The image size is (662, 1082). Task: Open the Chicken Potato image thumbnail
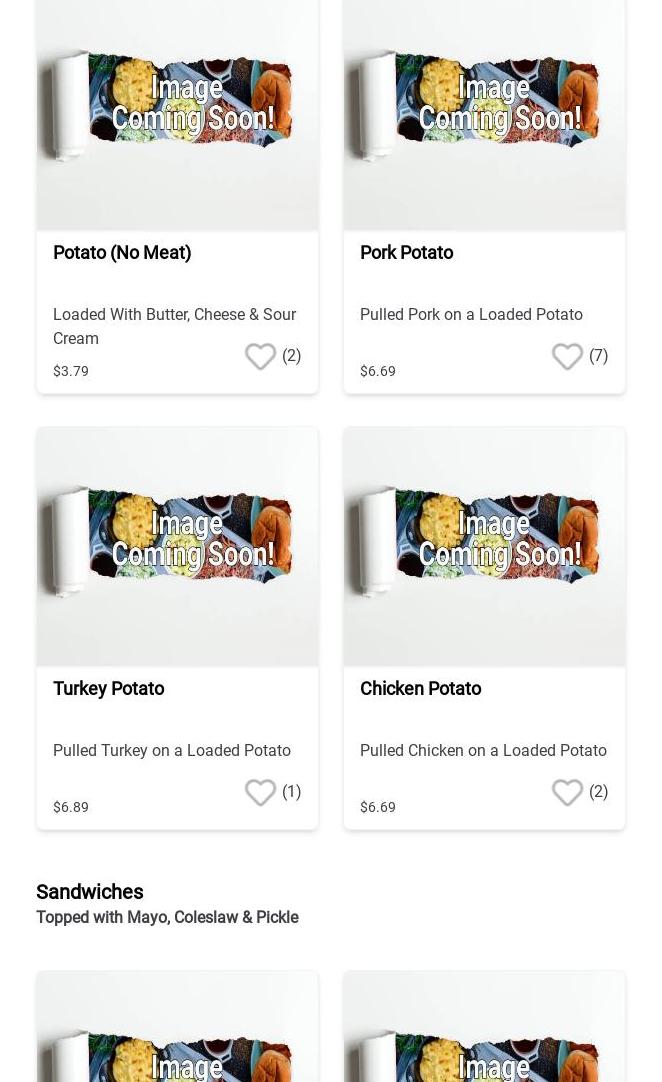tap(485, 547)
